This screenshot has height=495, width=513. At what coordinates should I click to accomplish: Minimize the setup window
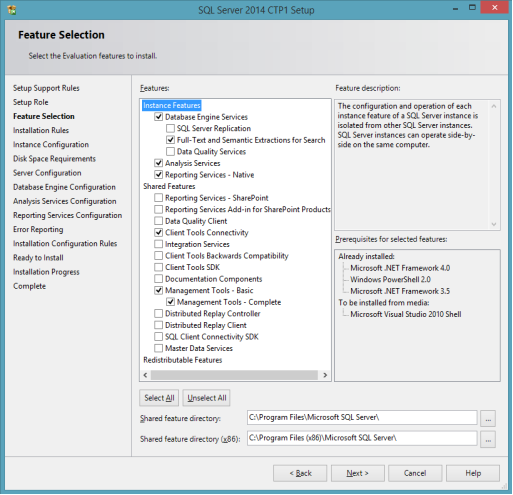(456, 8)
